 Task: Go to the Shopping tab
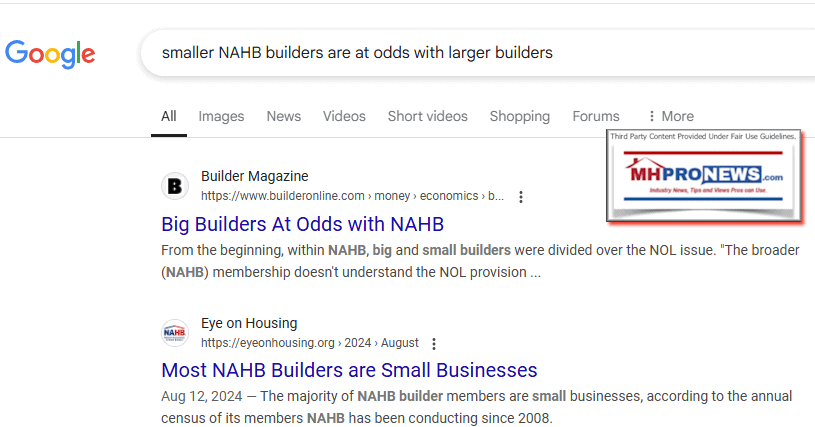point(519,116)
